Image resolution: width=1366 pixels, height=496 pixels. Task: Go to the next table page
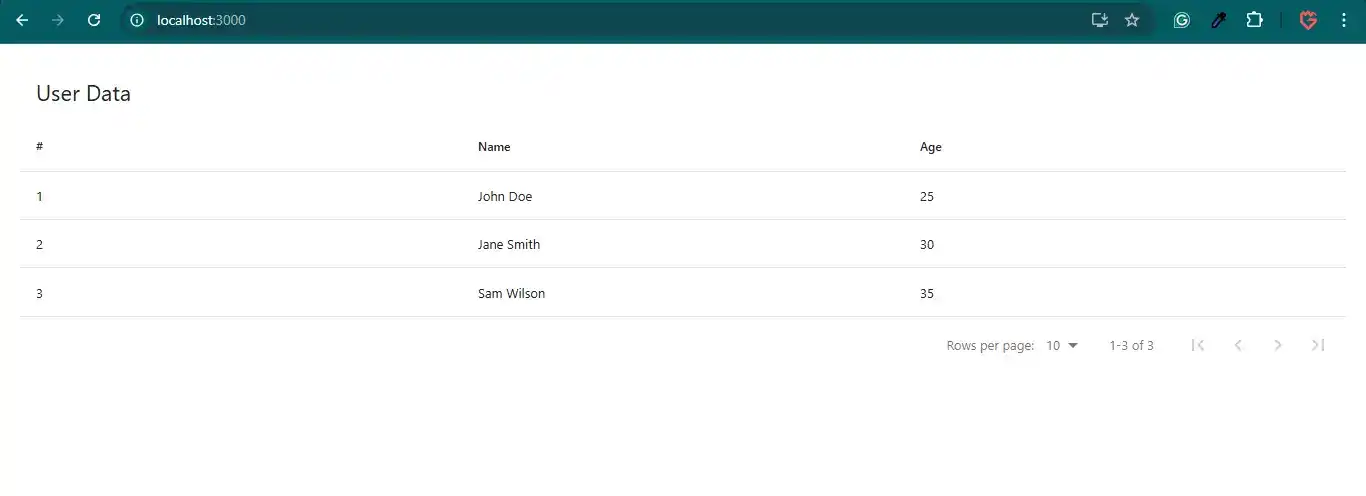pyautogui.click(x=1278, y=345)
